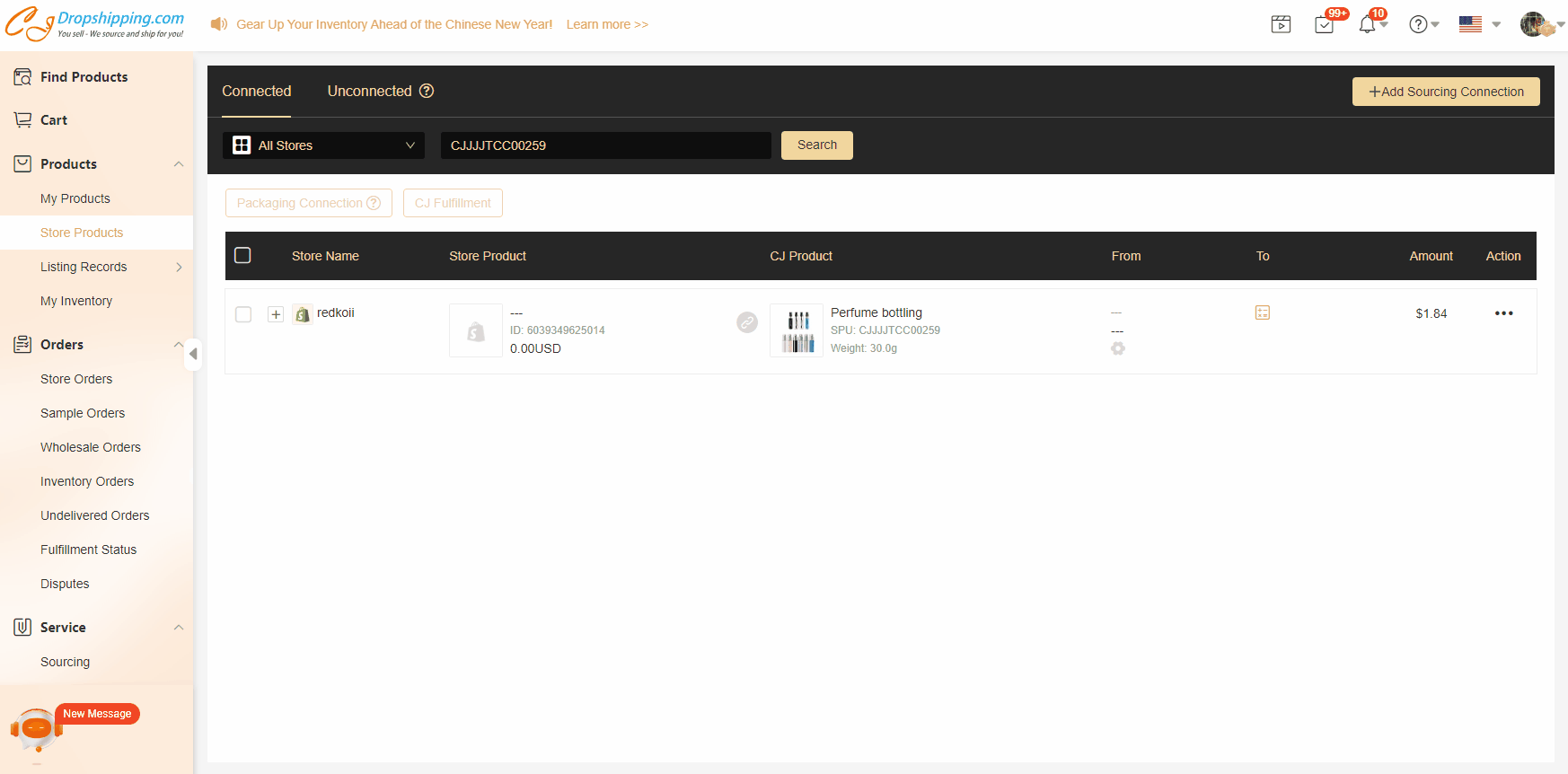
Task: Collapse the sidebar with arrow handle
Action: pos(193,354)
